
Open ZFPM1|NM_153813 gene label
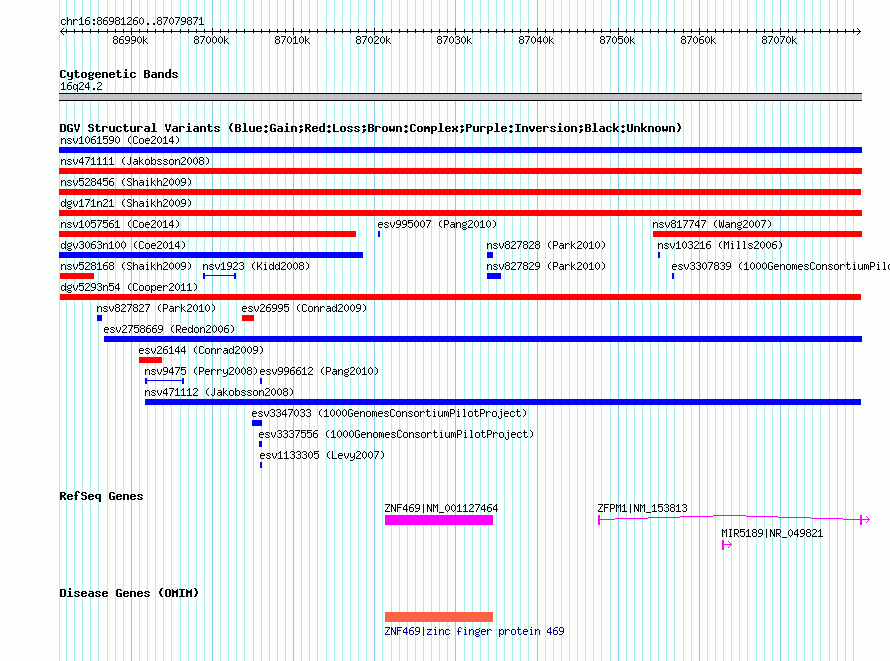(x=642, y=508)
